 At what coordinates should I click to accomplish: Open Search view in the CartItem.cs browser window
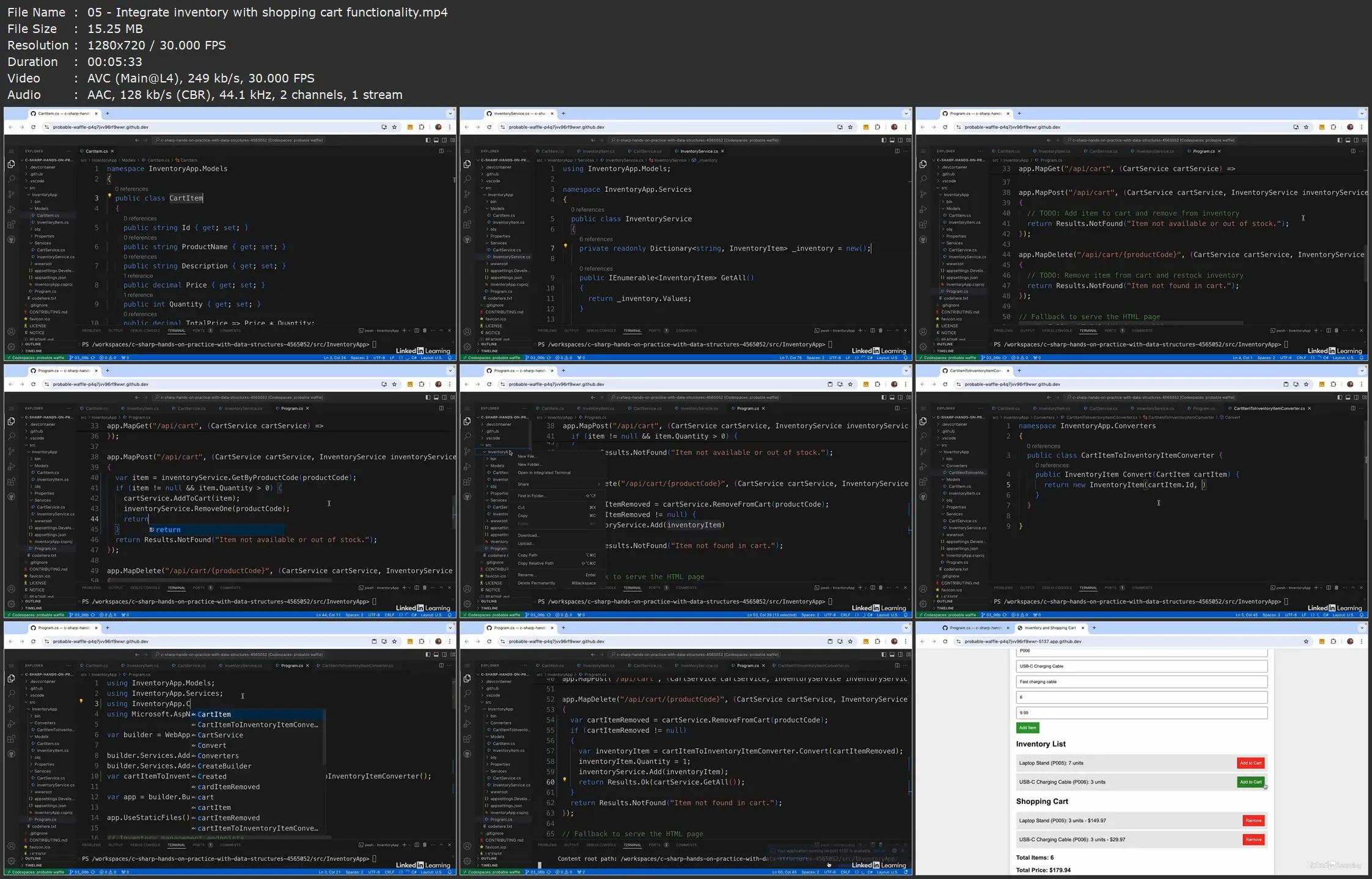pyautogui.click(x=11, y=179)
